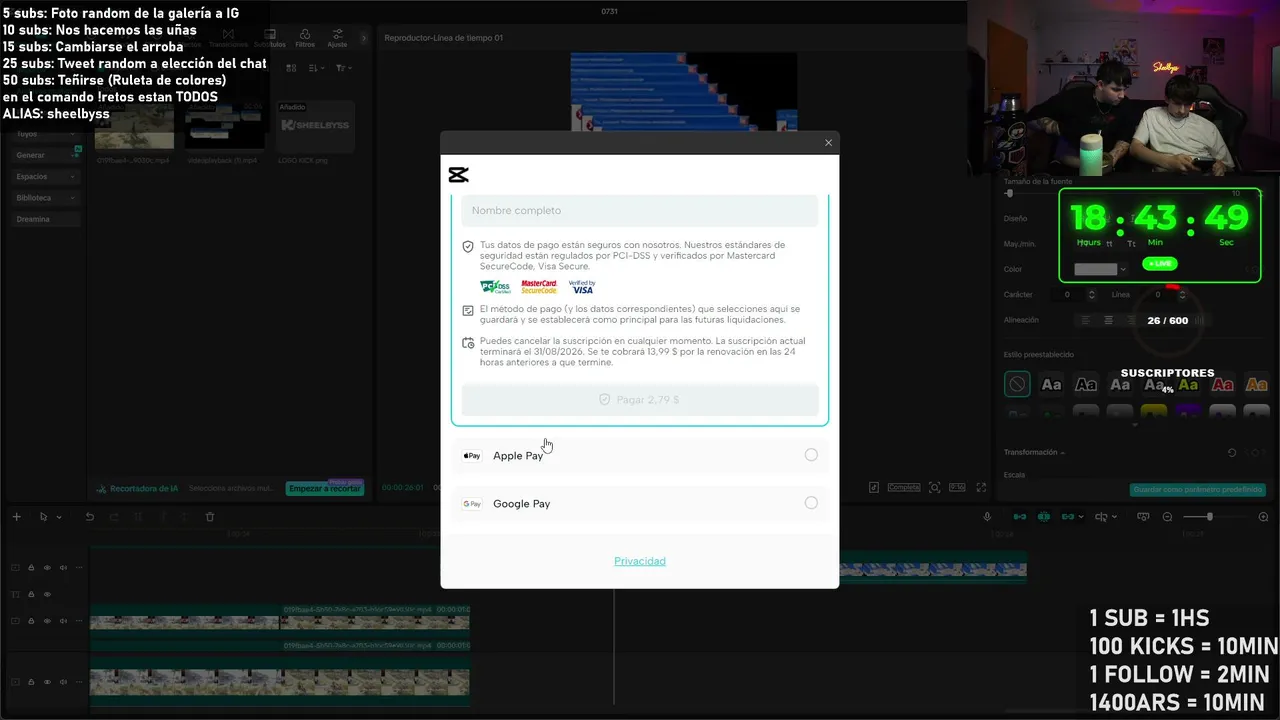1280x720 pixels.
Task: Close the payment dialog
Action: (828, 143)
